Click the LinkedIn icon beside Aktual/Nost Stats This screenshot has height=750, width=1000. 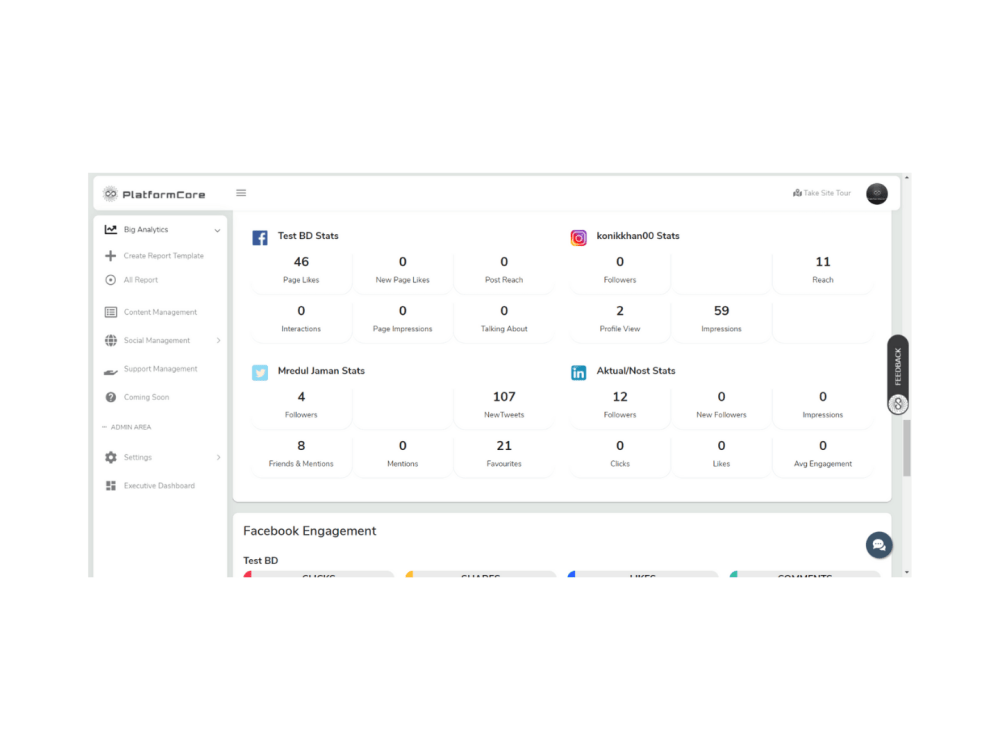pos(578,372)
